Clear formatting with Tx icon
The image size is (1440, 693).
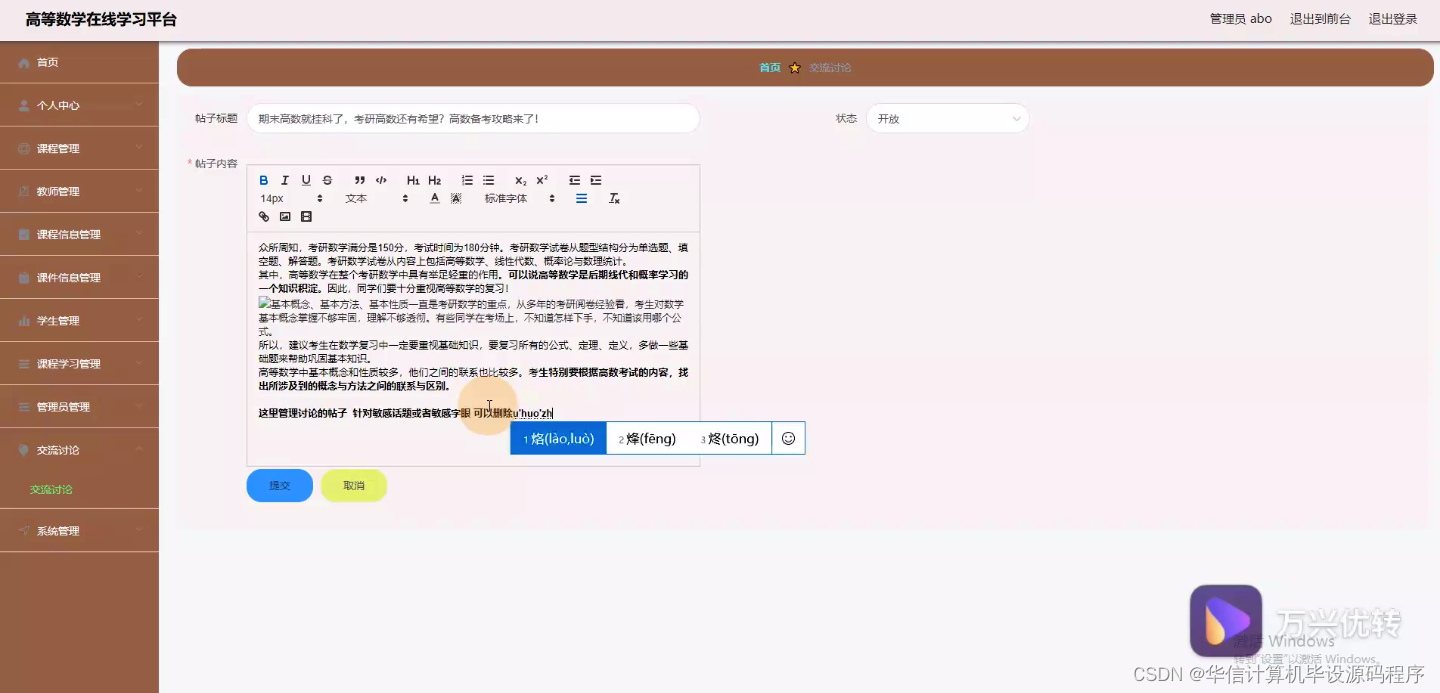pyautogui.click(x=614, y=198)
